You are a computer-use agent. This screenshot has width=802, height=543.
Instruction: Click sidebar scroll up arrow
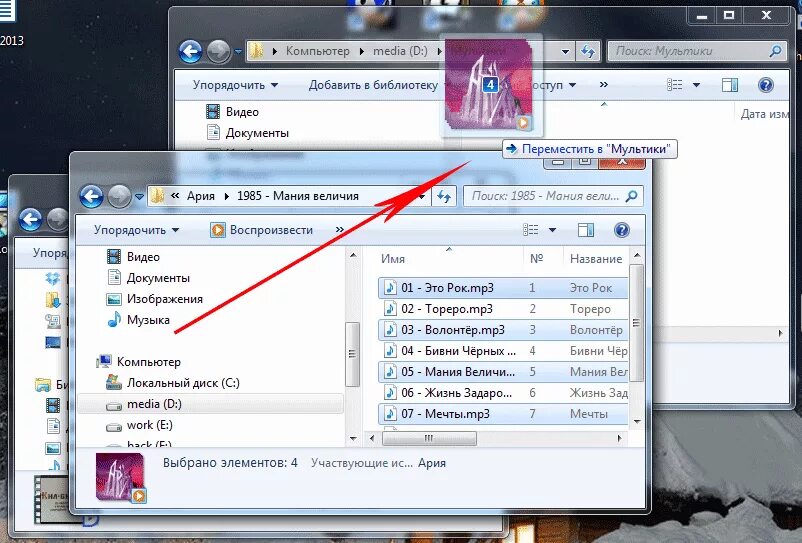(353, 255)
